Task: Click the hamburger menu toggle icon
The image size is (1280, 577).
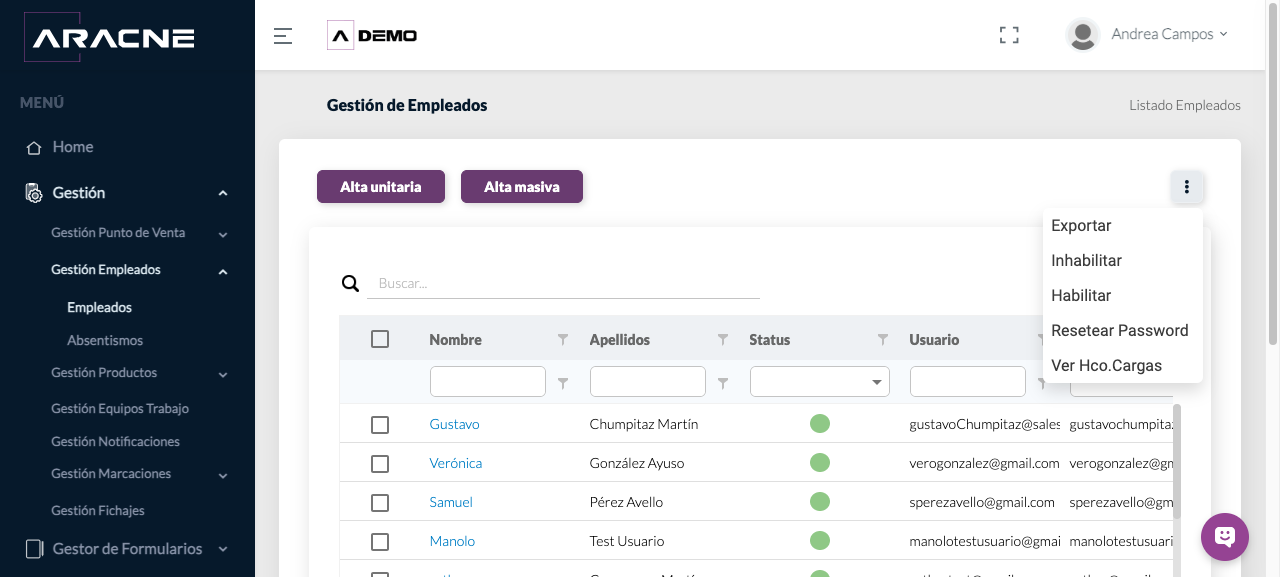Action: tap(283, 36)
